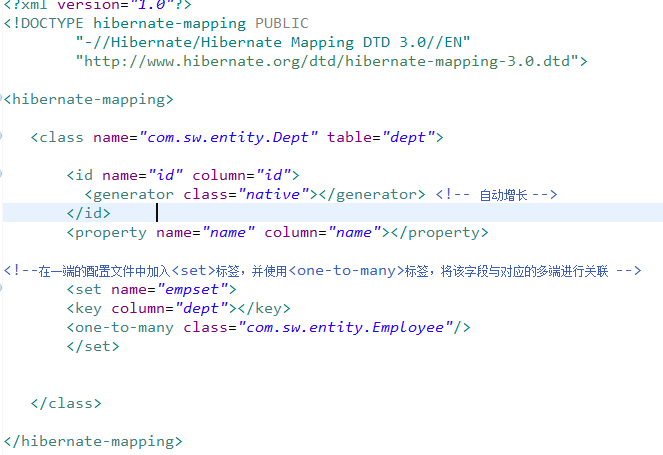The image size is (663, 455).
Task: Click the Chinese comment about one-to-many
Action: pos(322,271)
